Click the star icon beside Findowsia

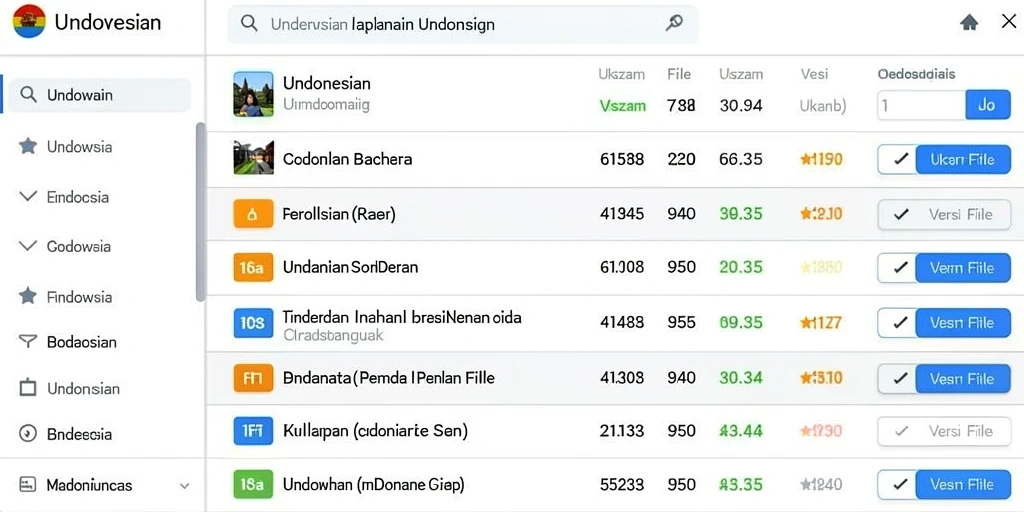[28, 296]
